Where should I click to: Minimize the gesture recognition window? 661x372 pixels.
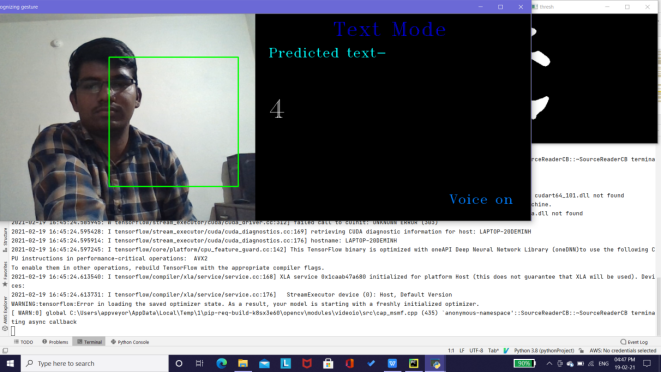click(x=481, y=7)
